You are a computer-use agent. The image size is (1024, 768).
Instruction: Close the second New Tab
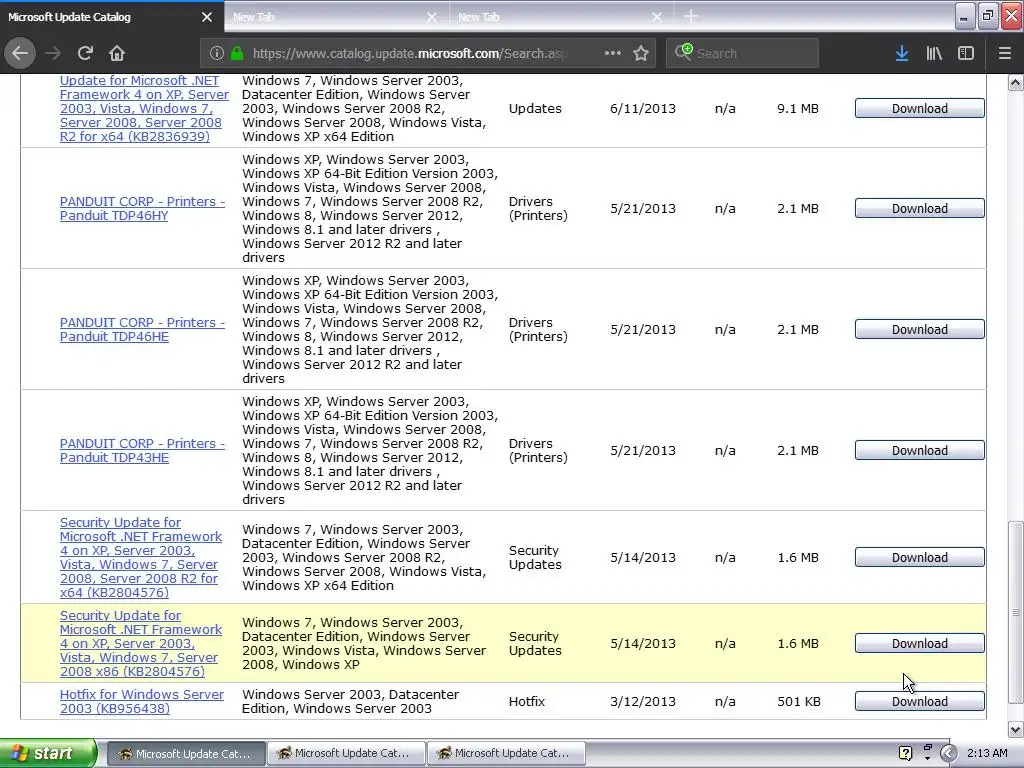[x=657, y=17]
